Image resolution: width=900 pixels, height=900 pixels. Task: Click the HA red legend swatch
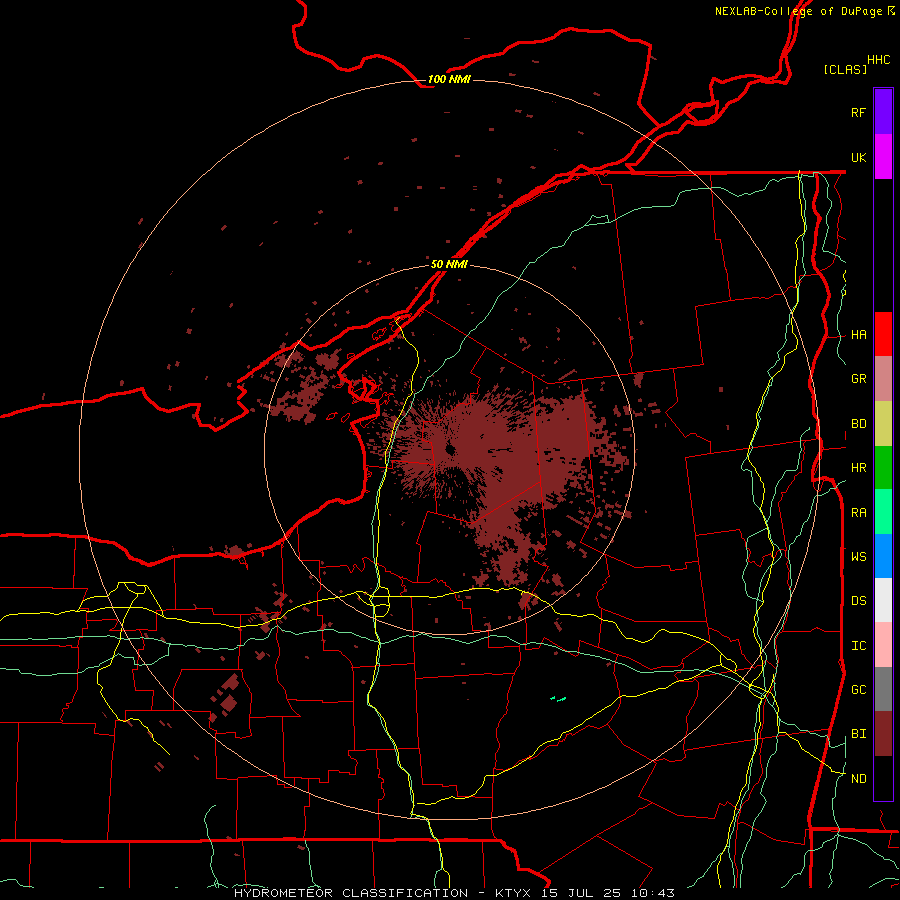883,334
